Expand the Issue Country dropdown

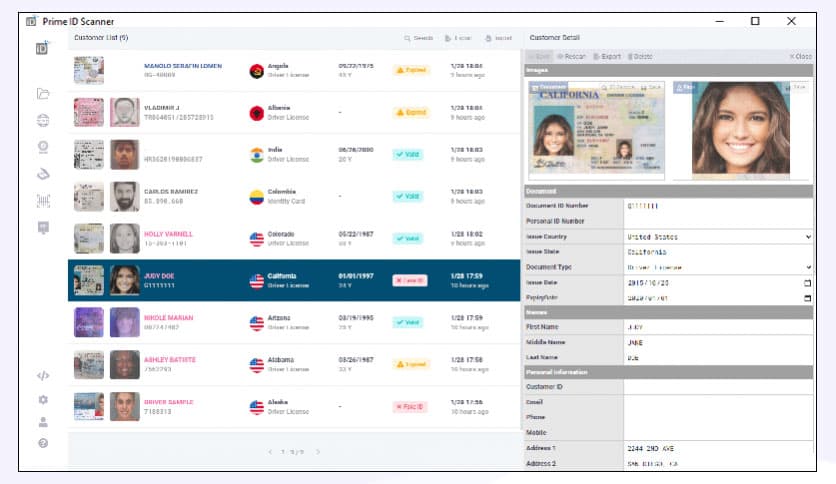pos(807,237)
